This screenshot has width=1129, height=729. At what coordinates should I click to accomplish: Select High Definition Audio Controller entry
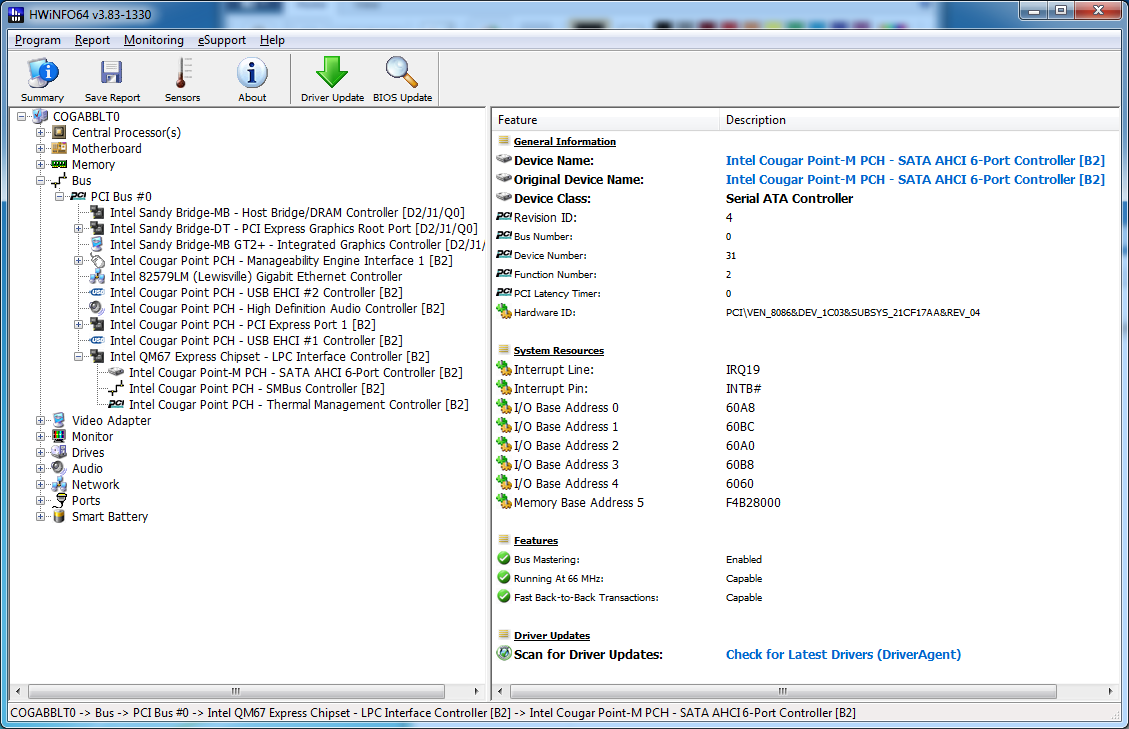pos(276,308)
